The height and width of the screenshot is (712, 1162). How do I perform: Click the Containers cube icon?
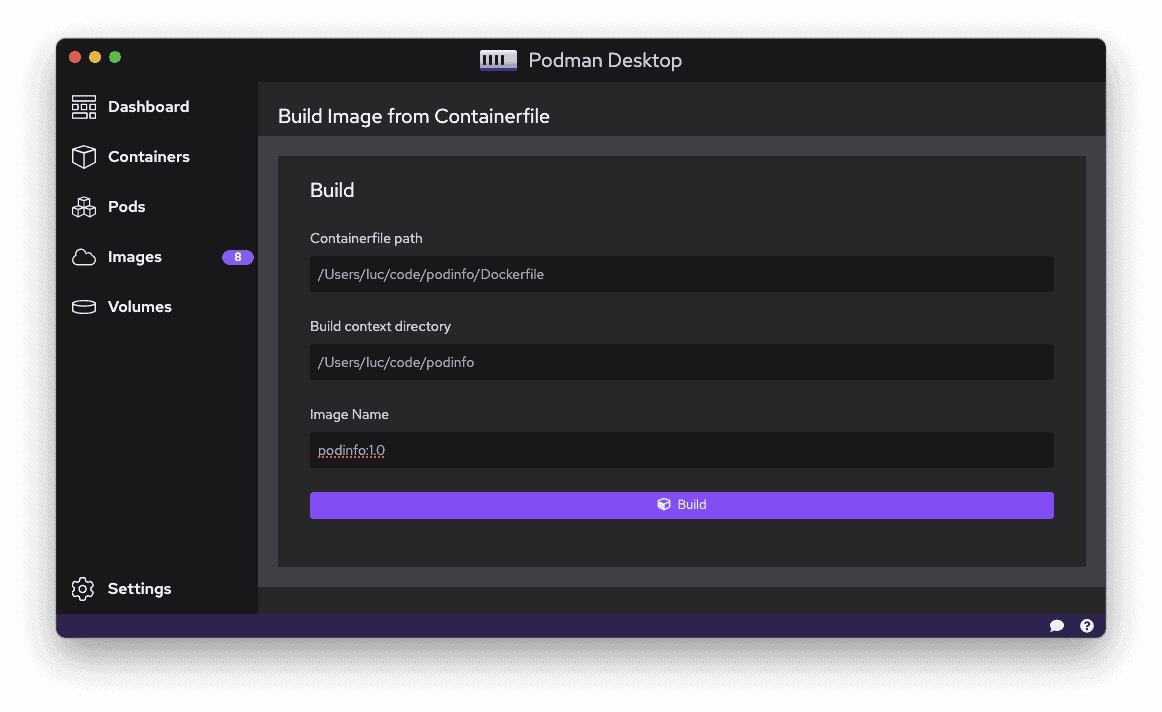pyautogui.click(x=84, y=156)
